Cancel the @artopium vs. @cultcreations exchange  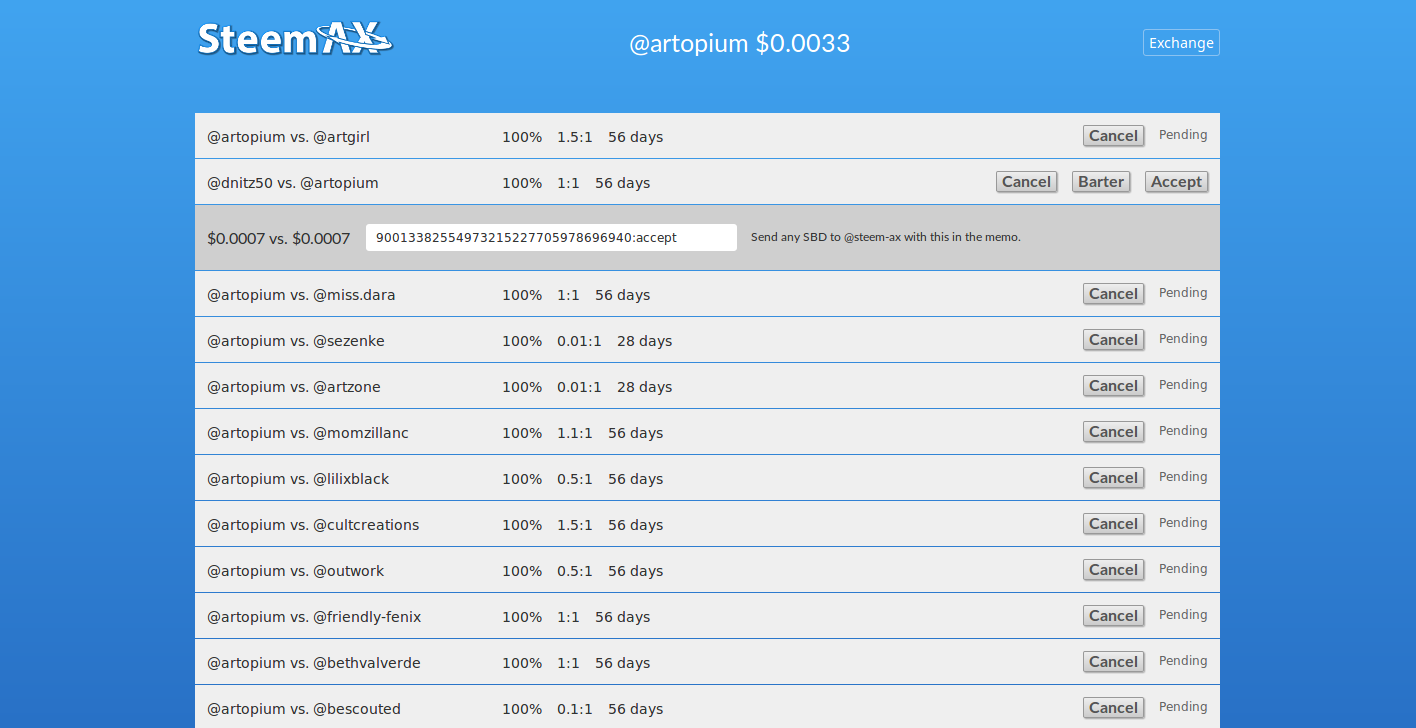[x=1114, y=524]
